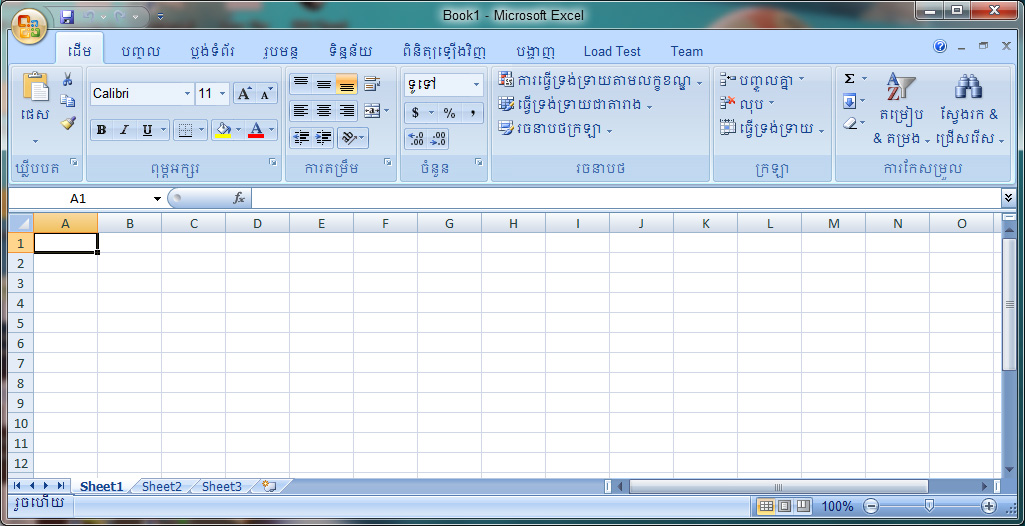Toggle Italic formatting
1025x526 pixels.
124,130
